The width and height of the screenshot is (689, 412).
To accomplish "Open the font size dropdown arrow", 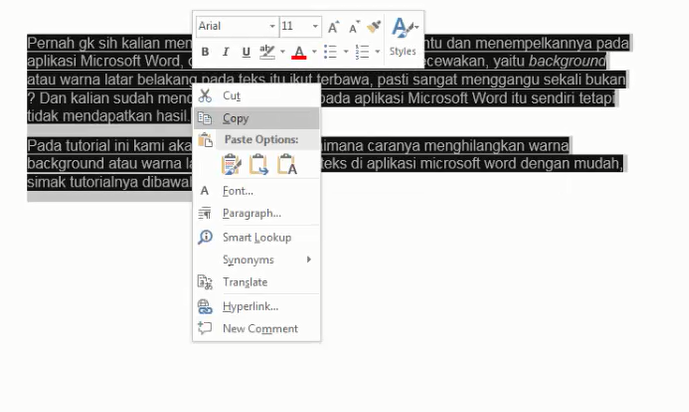I will coord(315,26).
